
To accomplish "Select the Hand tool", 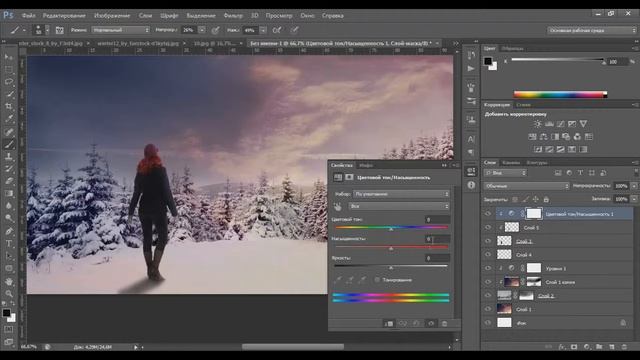I will click(x=9, y=282).
